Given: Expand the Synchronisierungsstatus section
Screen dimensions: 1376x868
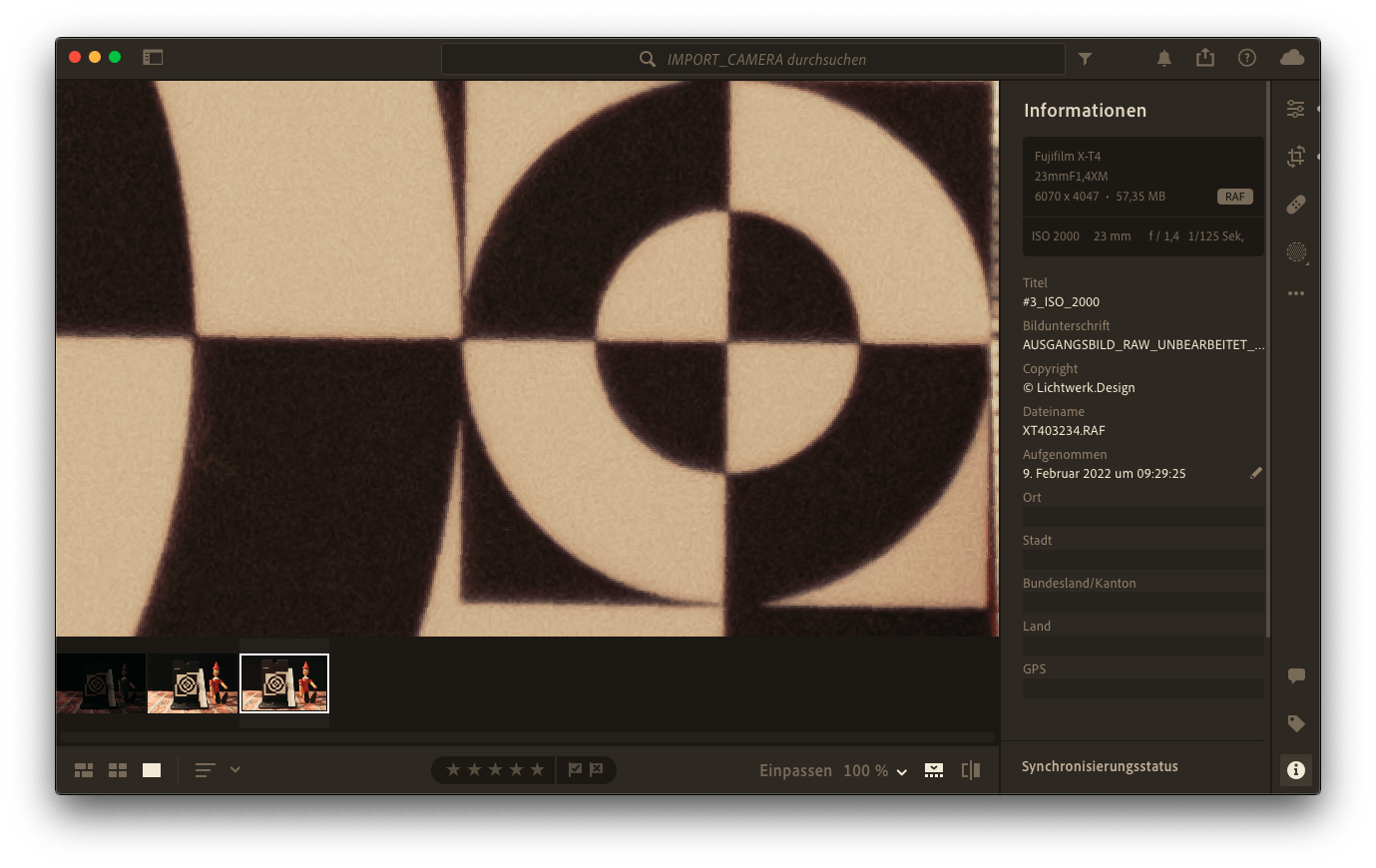Looking at the screenshot, I should tap(1100, 766).
